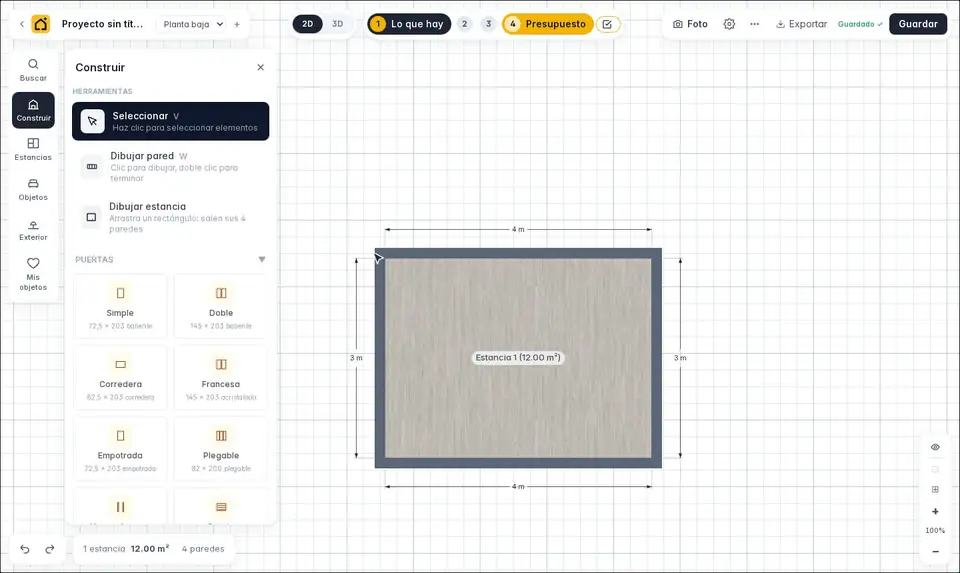Zoom out with the minus button

[935, 552]
